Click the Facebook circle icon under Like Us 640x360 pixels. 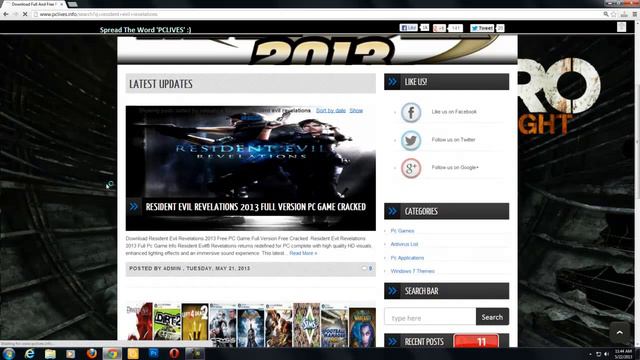pyautogui.click(x=411, y=112)
